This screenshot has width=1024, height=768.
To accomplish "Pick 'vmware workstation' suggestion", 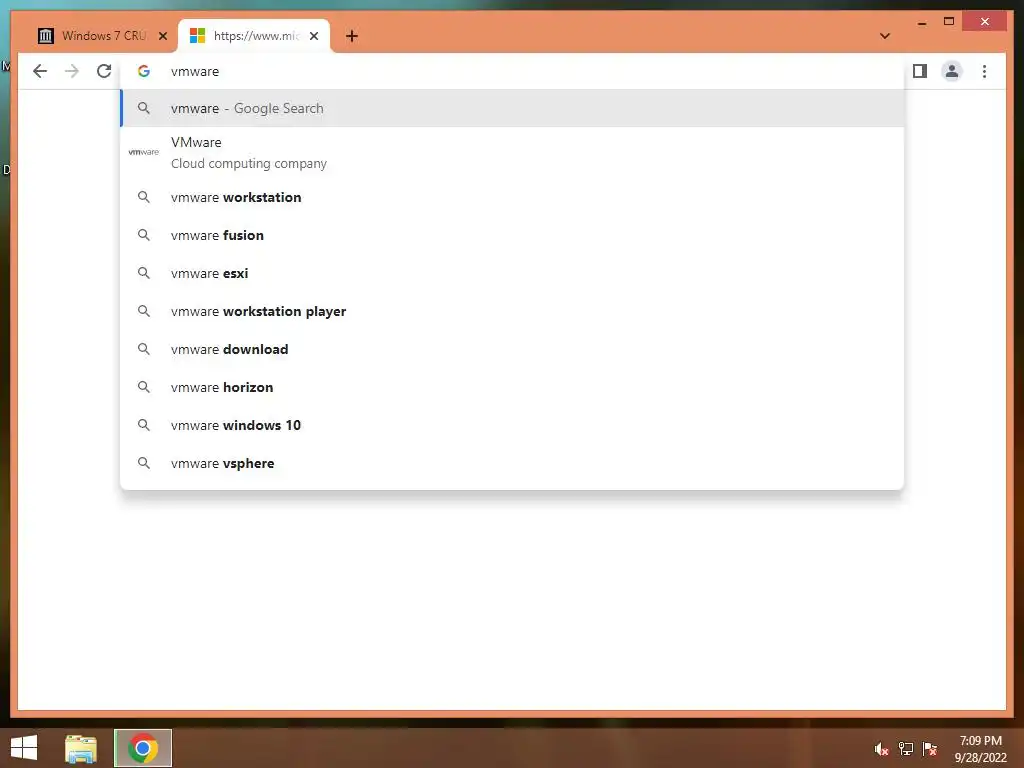I will point(512,197).
